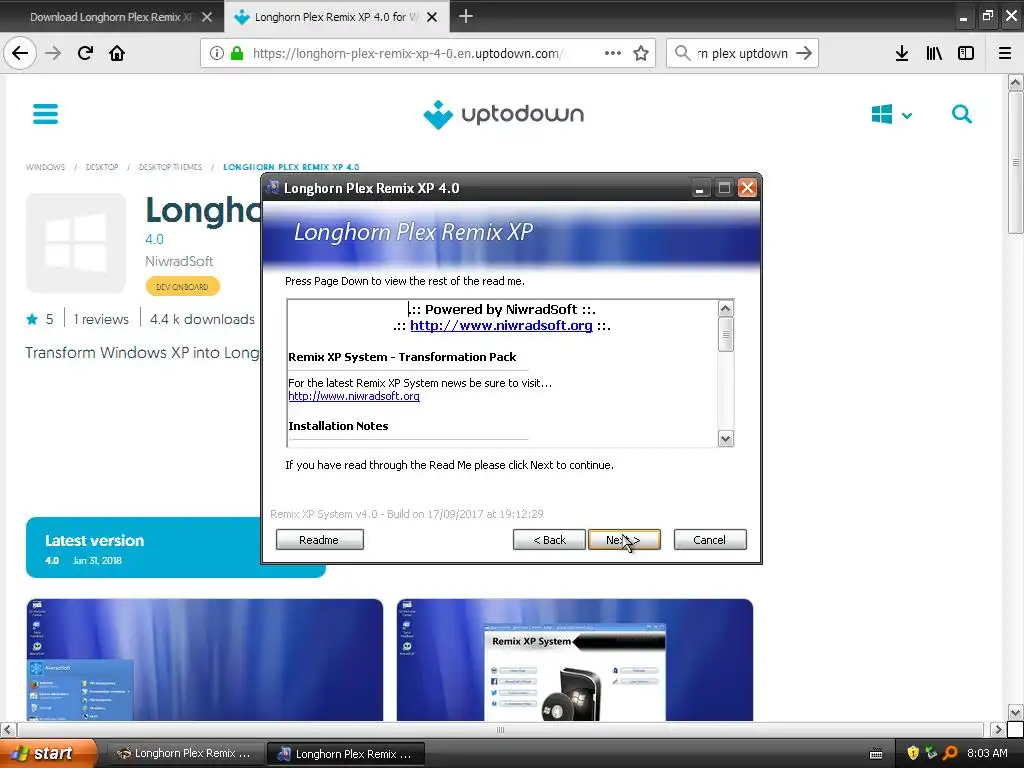Image resolution: width=1024 pixels, height=768 pixels.
Task: Open the DESKTOP THEMES breadcrumb link
Action: click(x=170, y=167)
